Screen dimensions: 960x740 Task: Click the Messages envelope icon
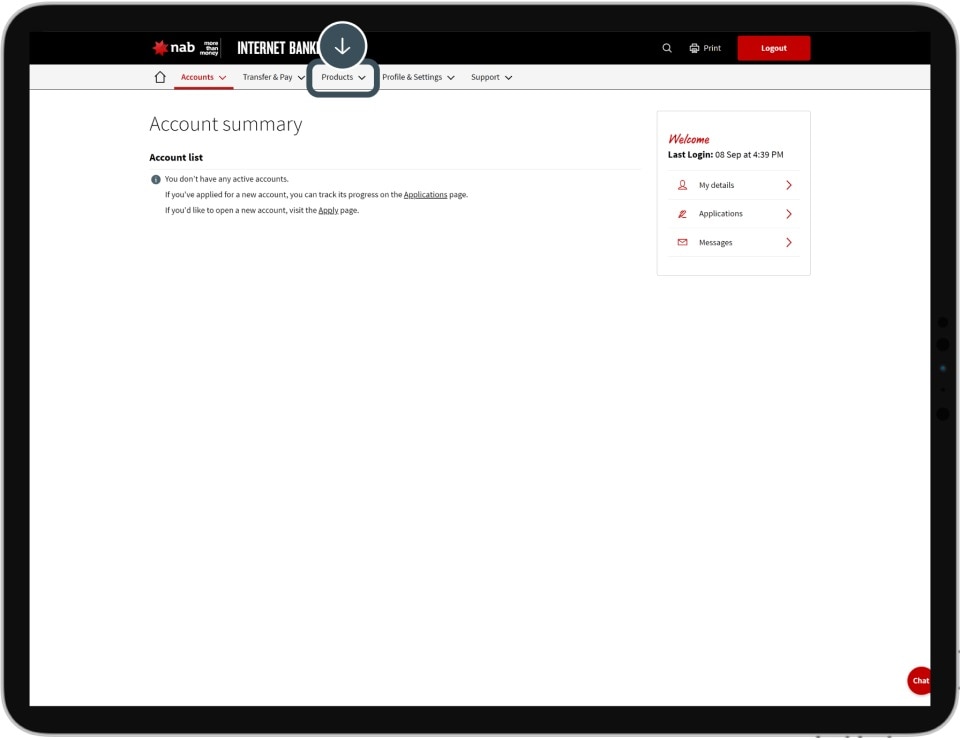pyautogui.click(x=683, y=243)
